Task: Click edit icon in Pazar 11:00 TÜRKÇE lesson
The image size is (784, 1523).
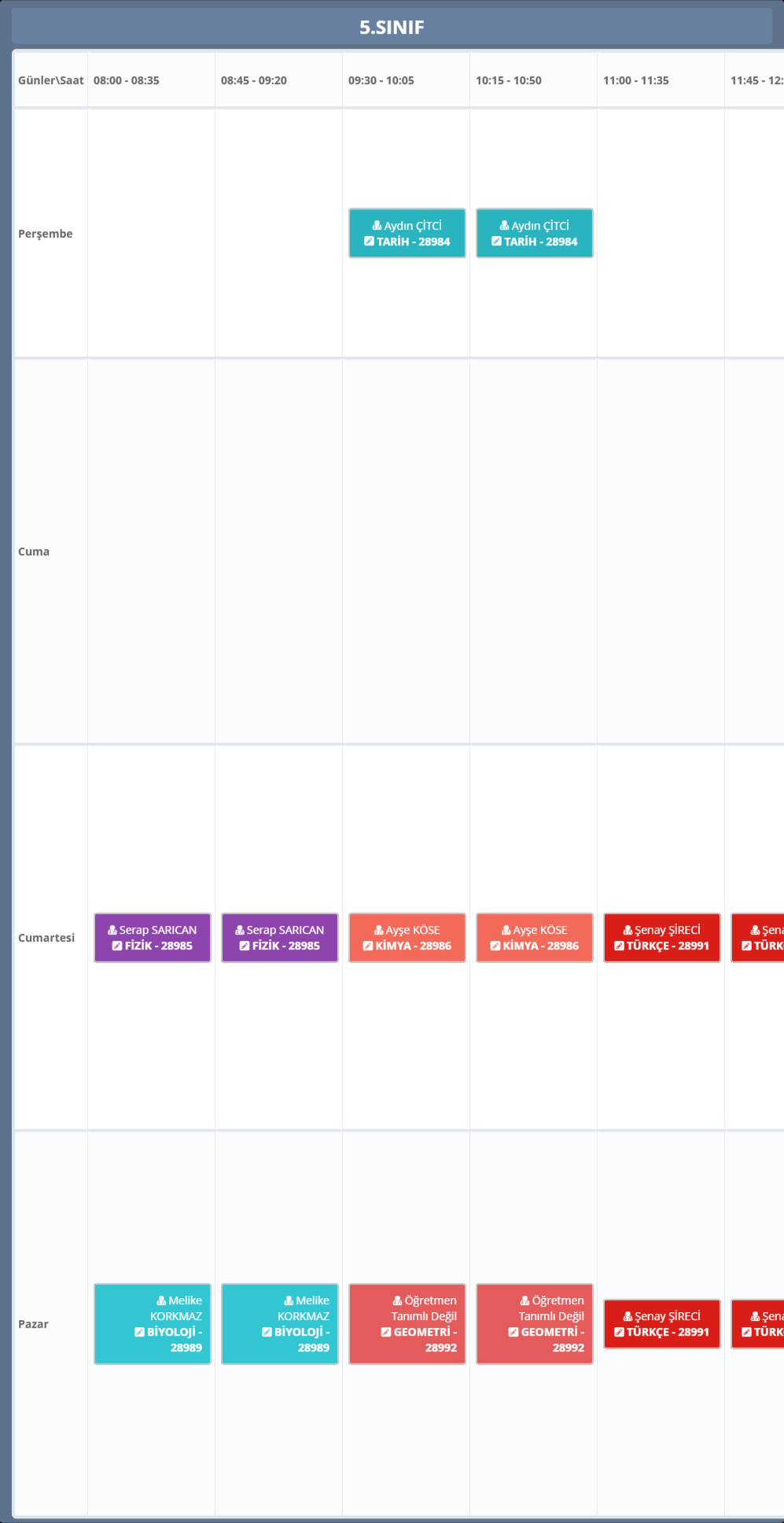Action: 619,1332
